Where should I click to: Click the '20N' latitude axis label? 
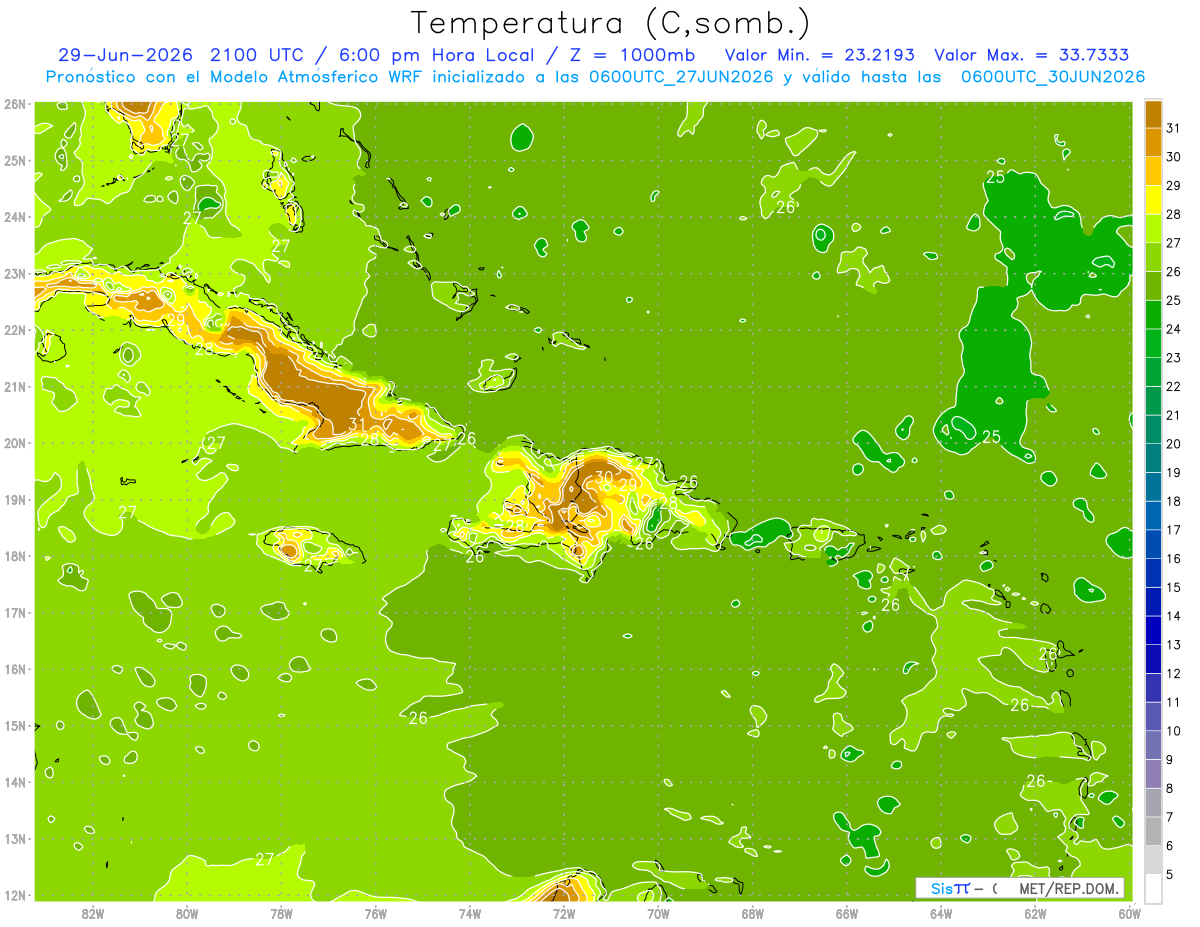pos(16,443)
